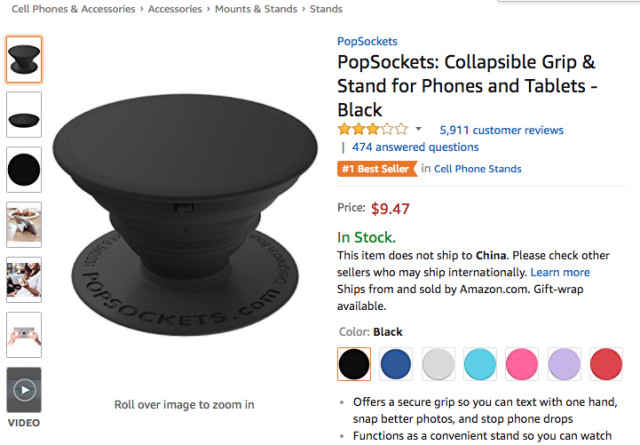640x445 pixels.
Task: Select the aqua color swatch
Action: pyautogui.click(x=481, y=364)
